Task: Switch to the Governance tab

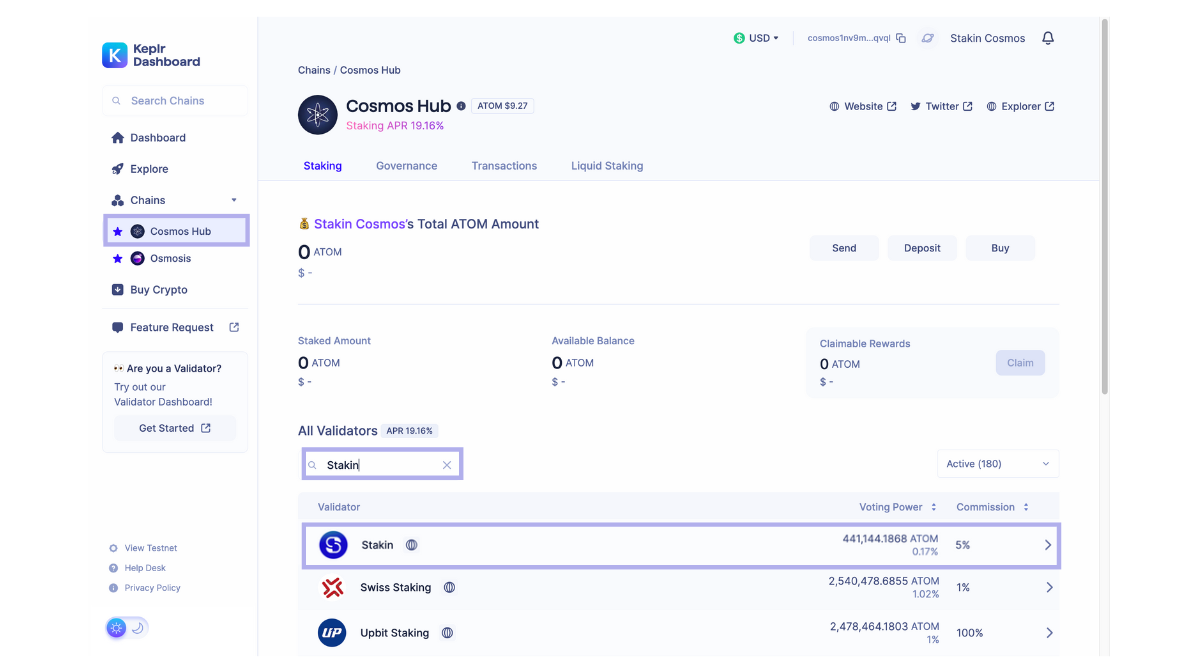Action: [x=407, y=166]
